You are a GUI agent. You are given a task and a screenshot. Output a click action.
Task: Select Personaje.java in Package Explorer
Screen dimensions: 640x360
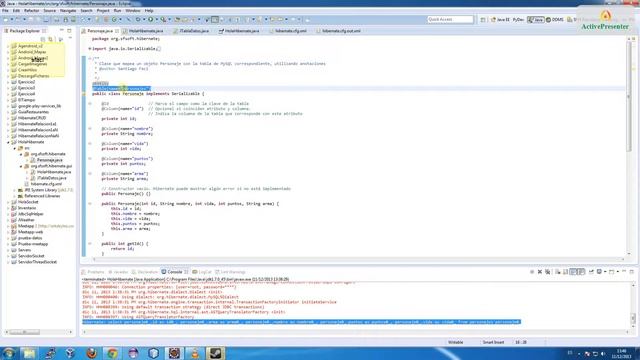49,160
